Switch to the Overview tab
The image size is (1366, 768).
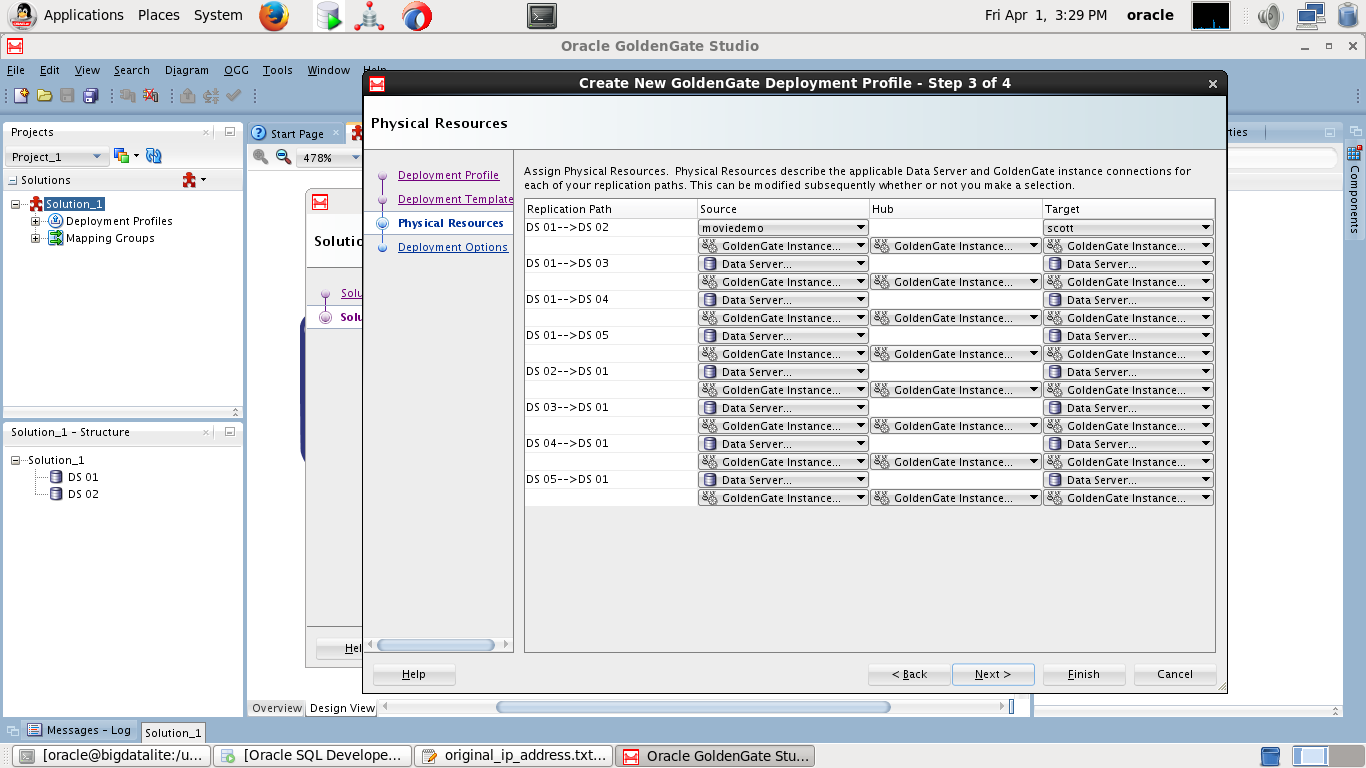pyautogui.click(x=276, y=708)
